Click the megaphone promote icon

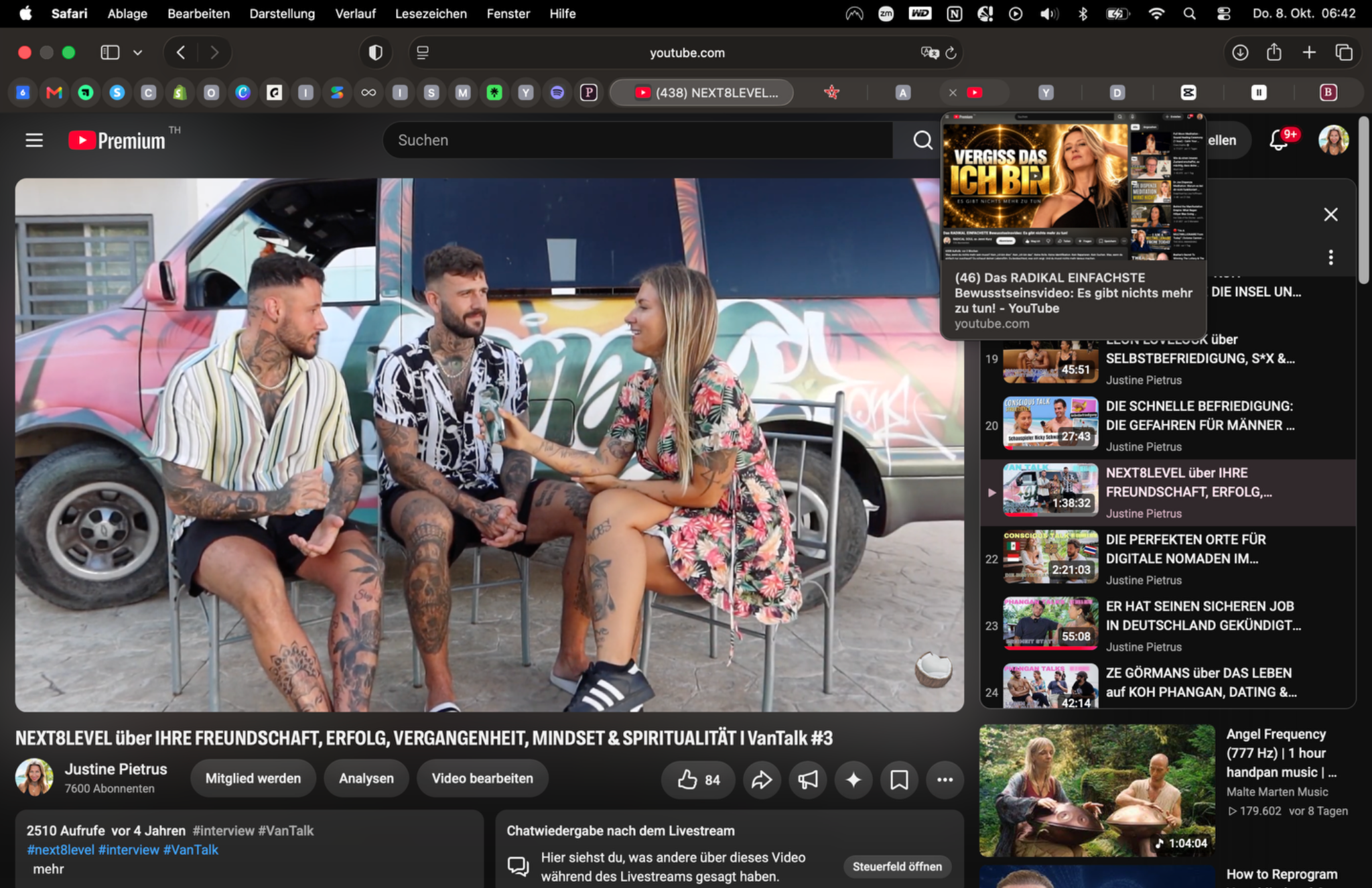point(808,779)
